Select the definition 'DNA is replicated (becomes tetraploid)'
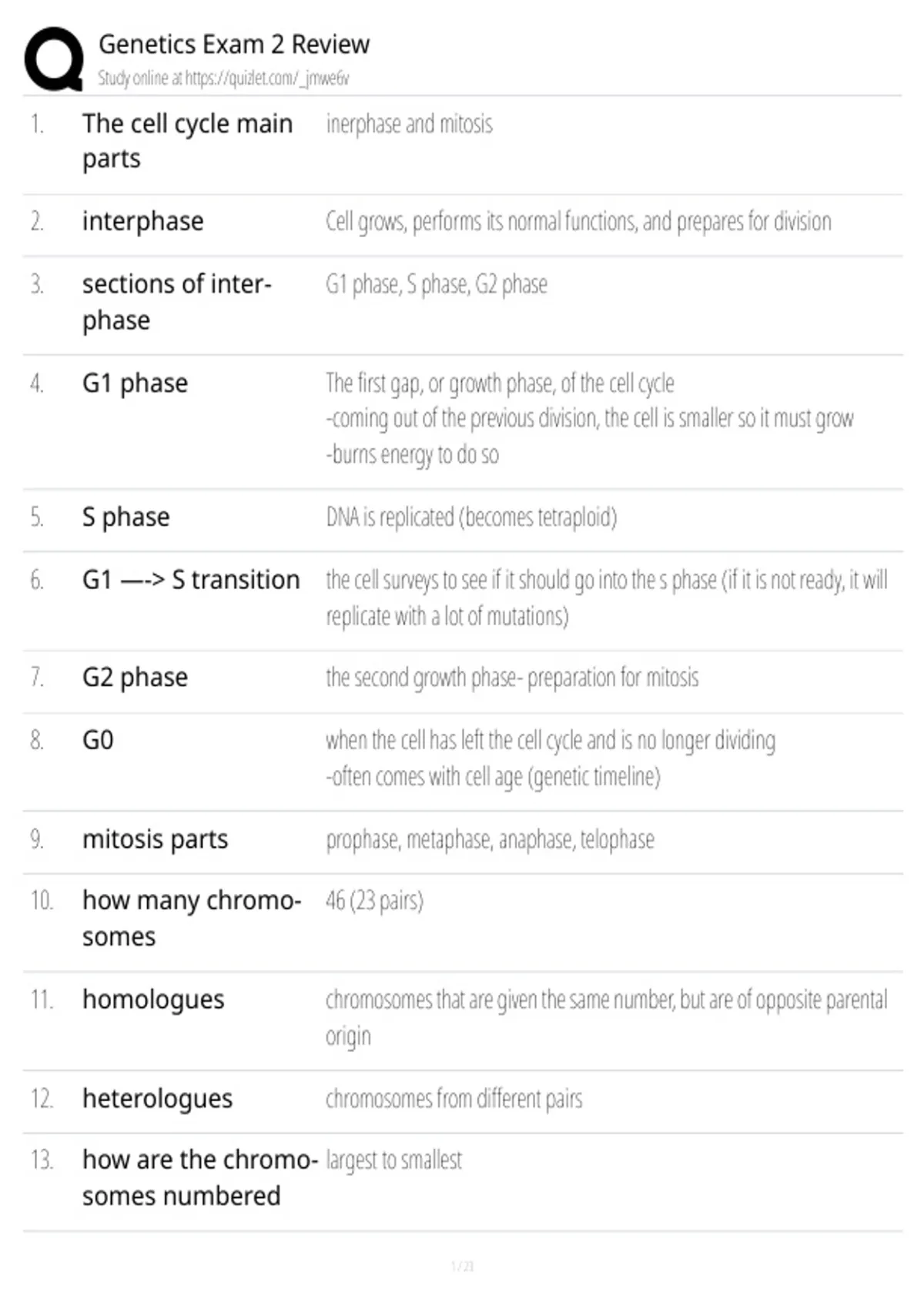Viewport: 924px width, 1309px height. click(471, 517)
